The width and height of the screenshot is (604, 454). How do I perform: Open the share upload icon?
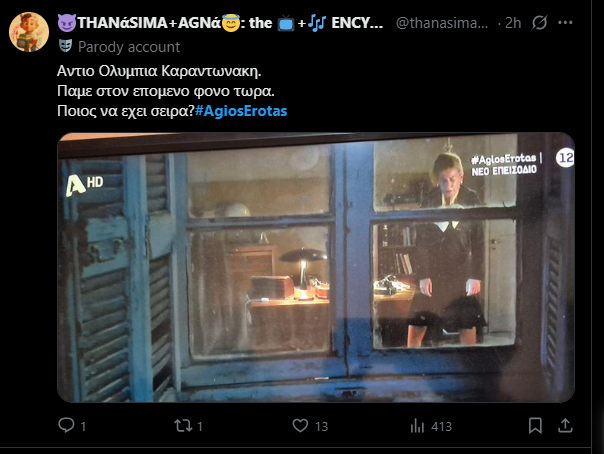(565, 426)
